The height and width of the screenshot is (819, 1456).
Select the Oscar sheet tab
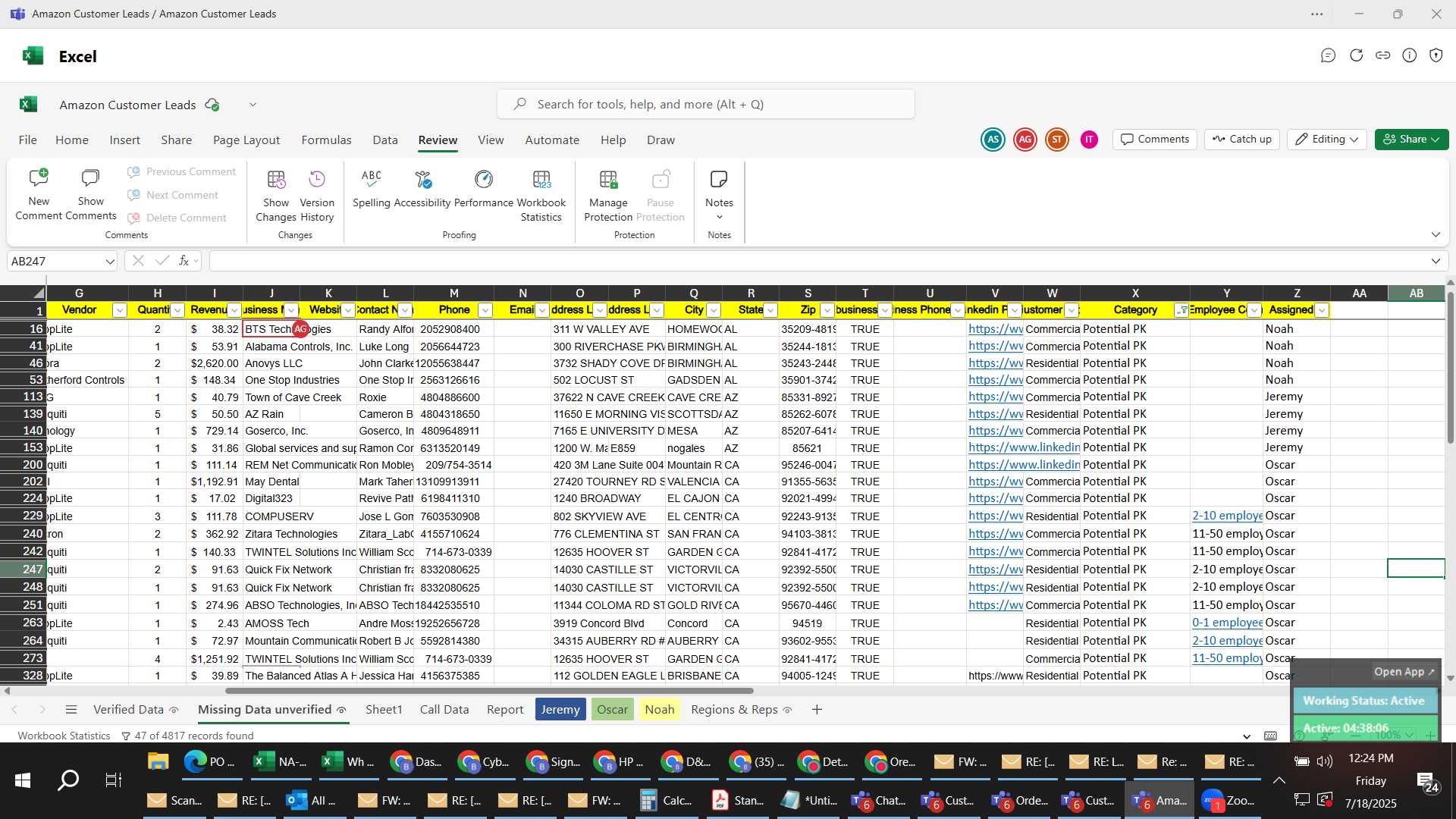612,710
